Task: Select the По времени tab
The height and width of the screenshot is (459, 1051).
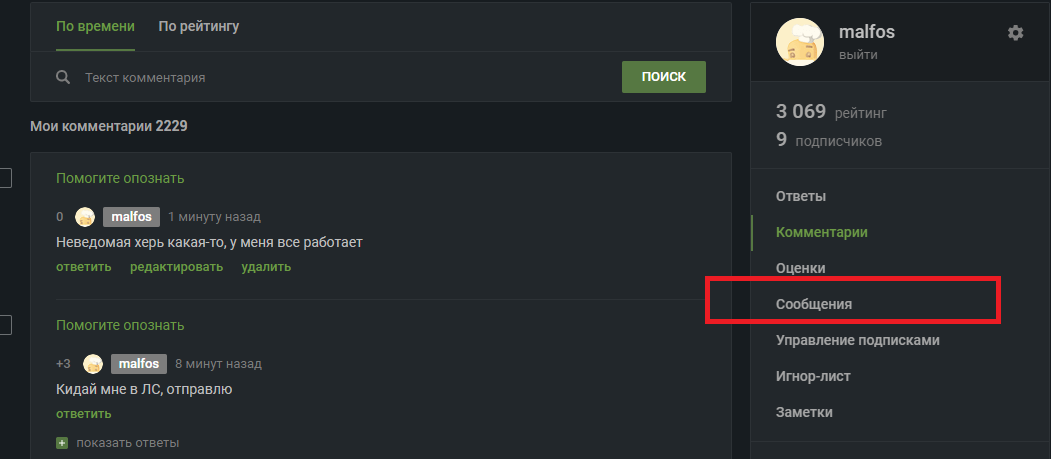Action: tap(95, 26)
